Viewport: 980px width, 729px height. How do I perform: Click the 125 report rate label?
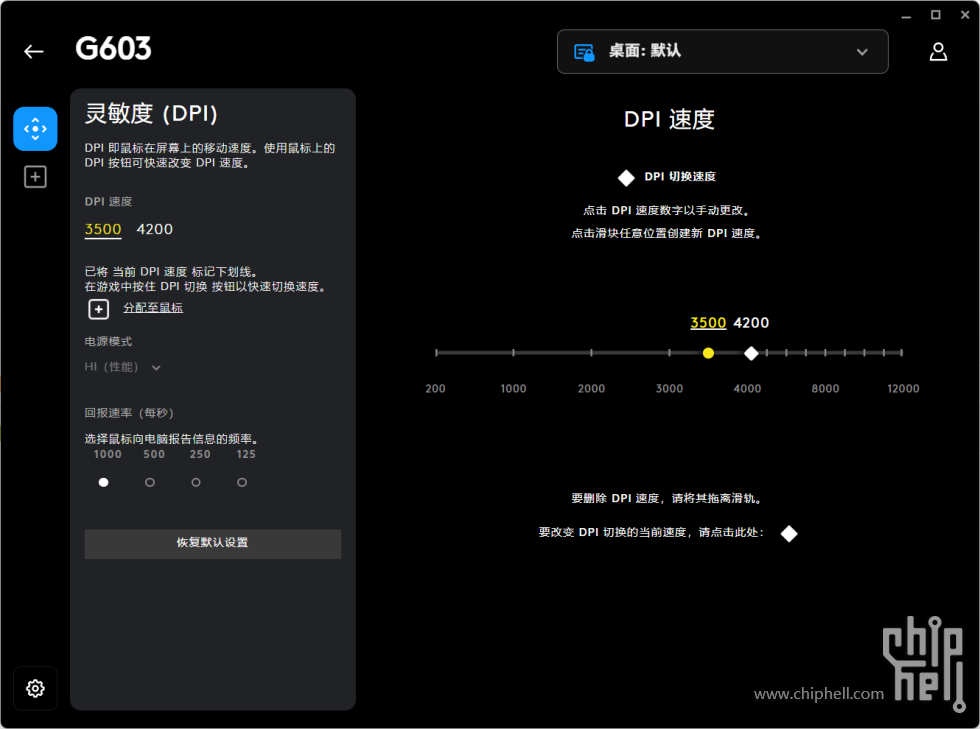246,455
